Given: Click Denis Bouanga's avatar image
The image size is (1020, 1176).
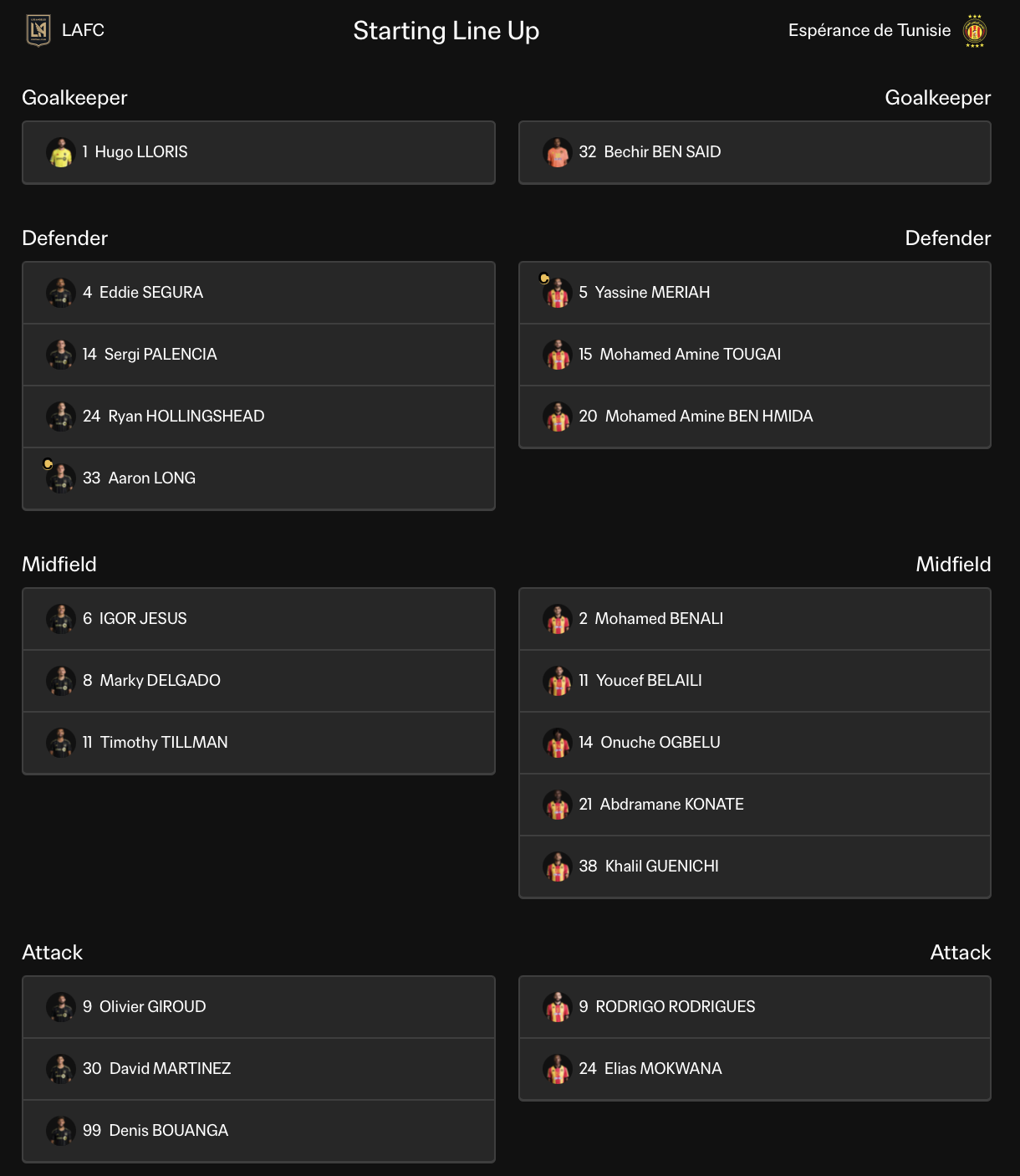Looking at the screenshot, I should pos(61,1131).
